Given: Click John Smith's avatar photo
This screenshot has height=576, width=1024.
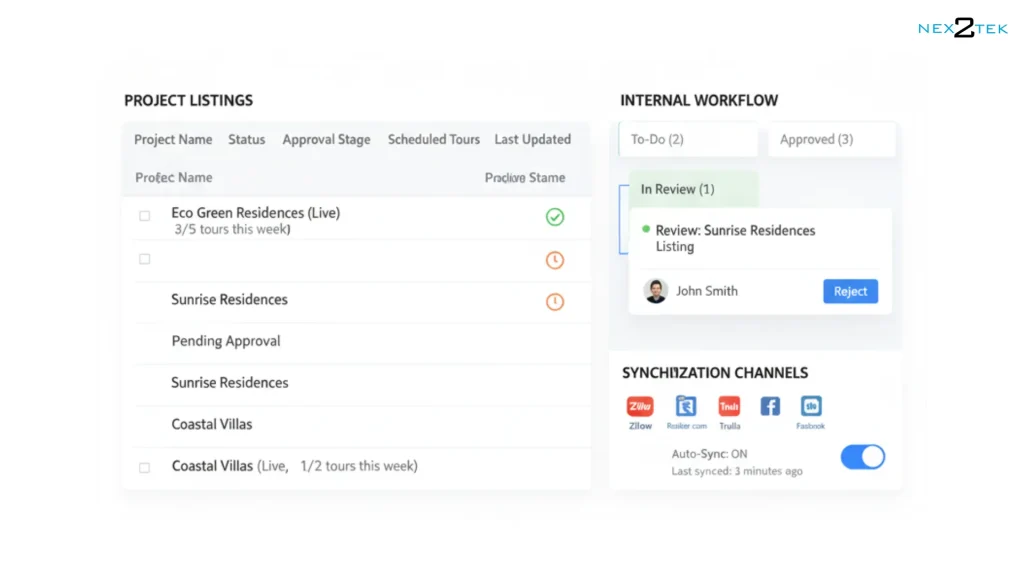Looking at the screenshot, I should coord(655,291).
